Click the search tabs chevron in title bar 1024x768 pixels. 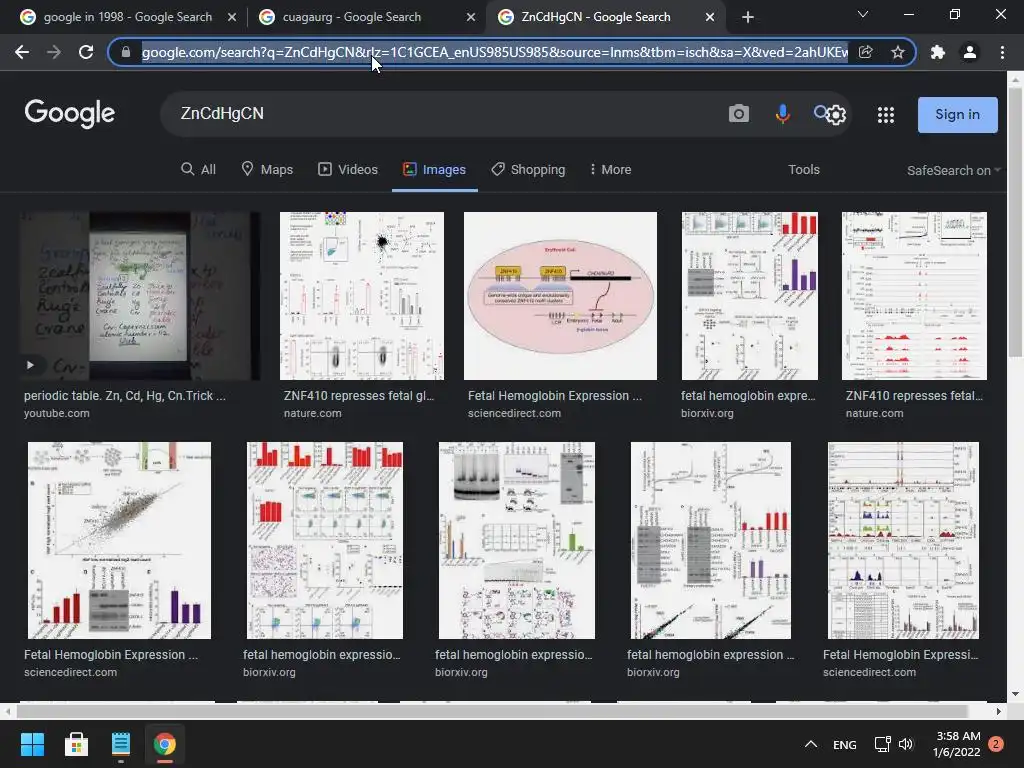863,14
